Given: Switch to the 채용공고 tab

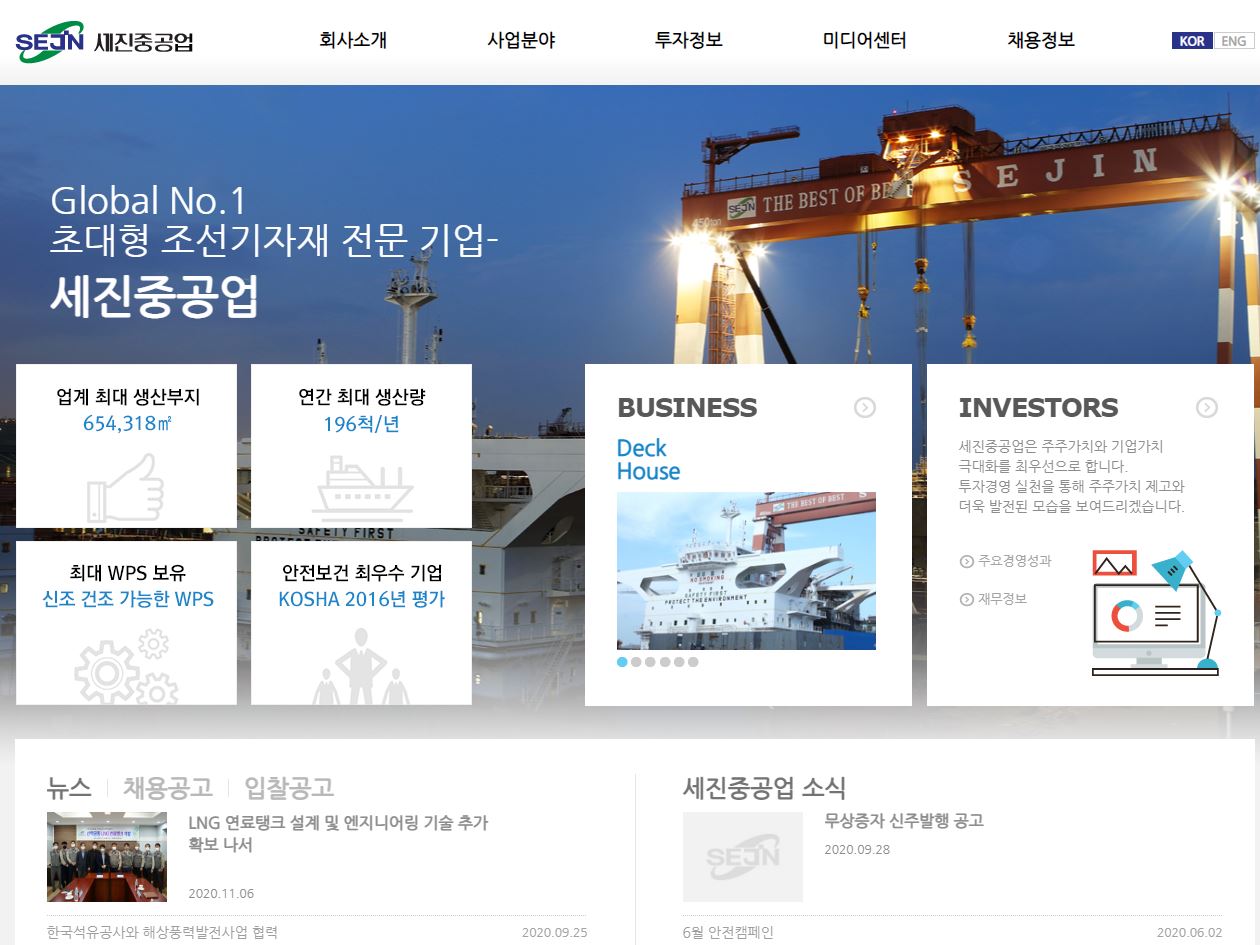Looking at the screenshot, I should [168, 787].
